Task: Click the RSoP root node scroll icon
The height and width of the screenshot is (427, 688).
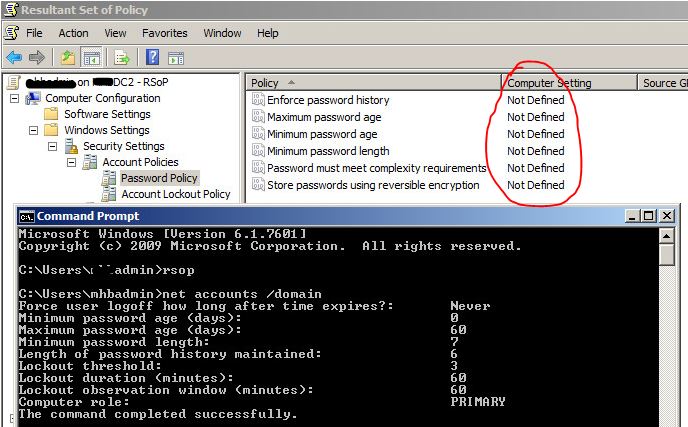Action: (x=14, y=82)
